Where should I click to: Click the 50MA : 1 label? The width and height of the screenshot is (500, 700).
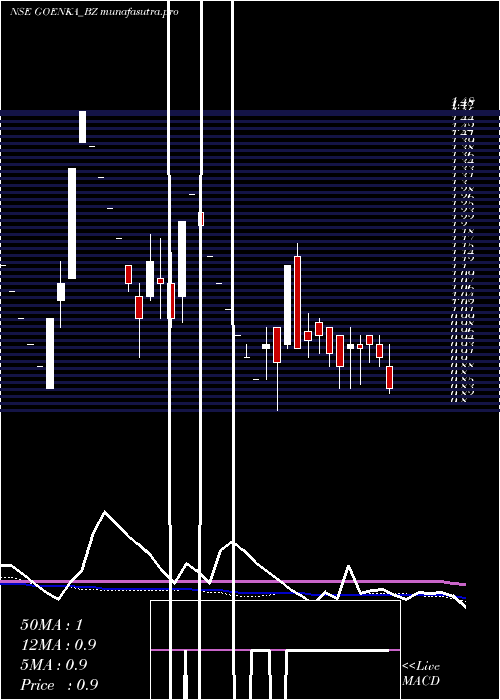51,625
